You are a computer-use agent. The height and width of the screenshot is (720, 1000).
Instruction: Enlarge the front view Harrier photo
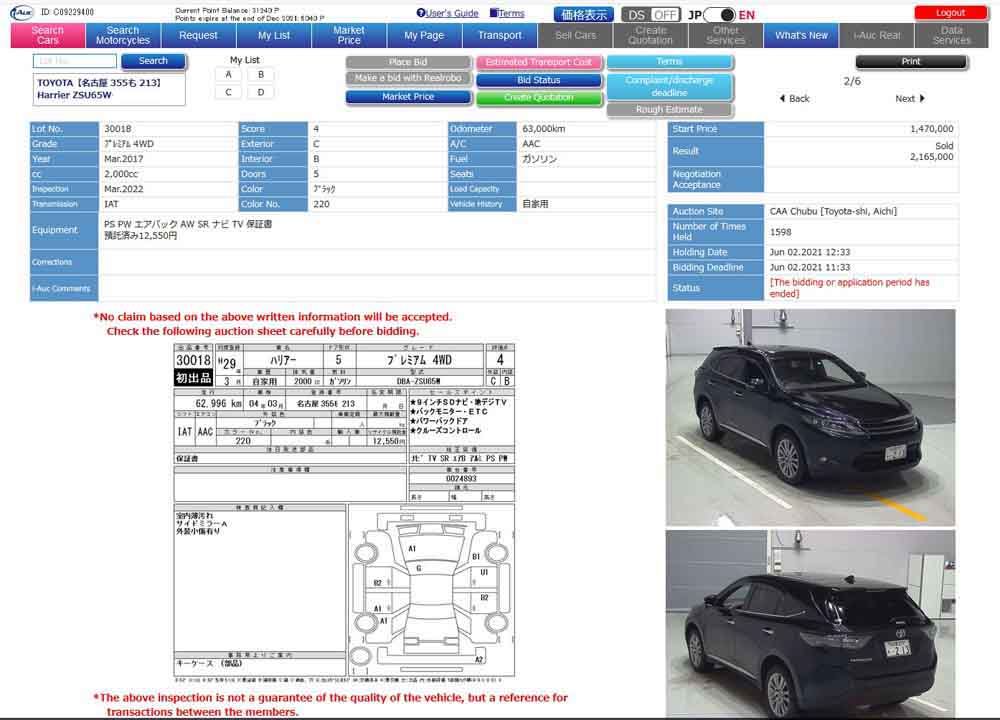tap(811, 417)
